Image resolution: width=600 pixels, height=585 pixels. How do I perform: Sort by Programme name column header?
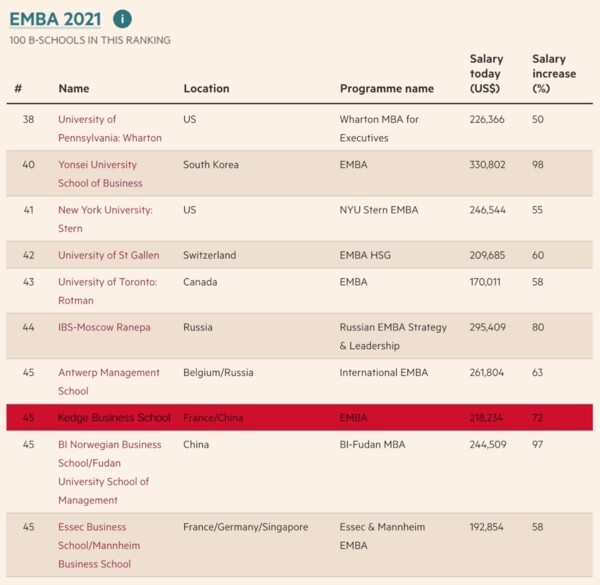point(387,89)
